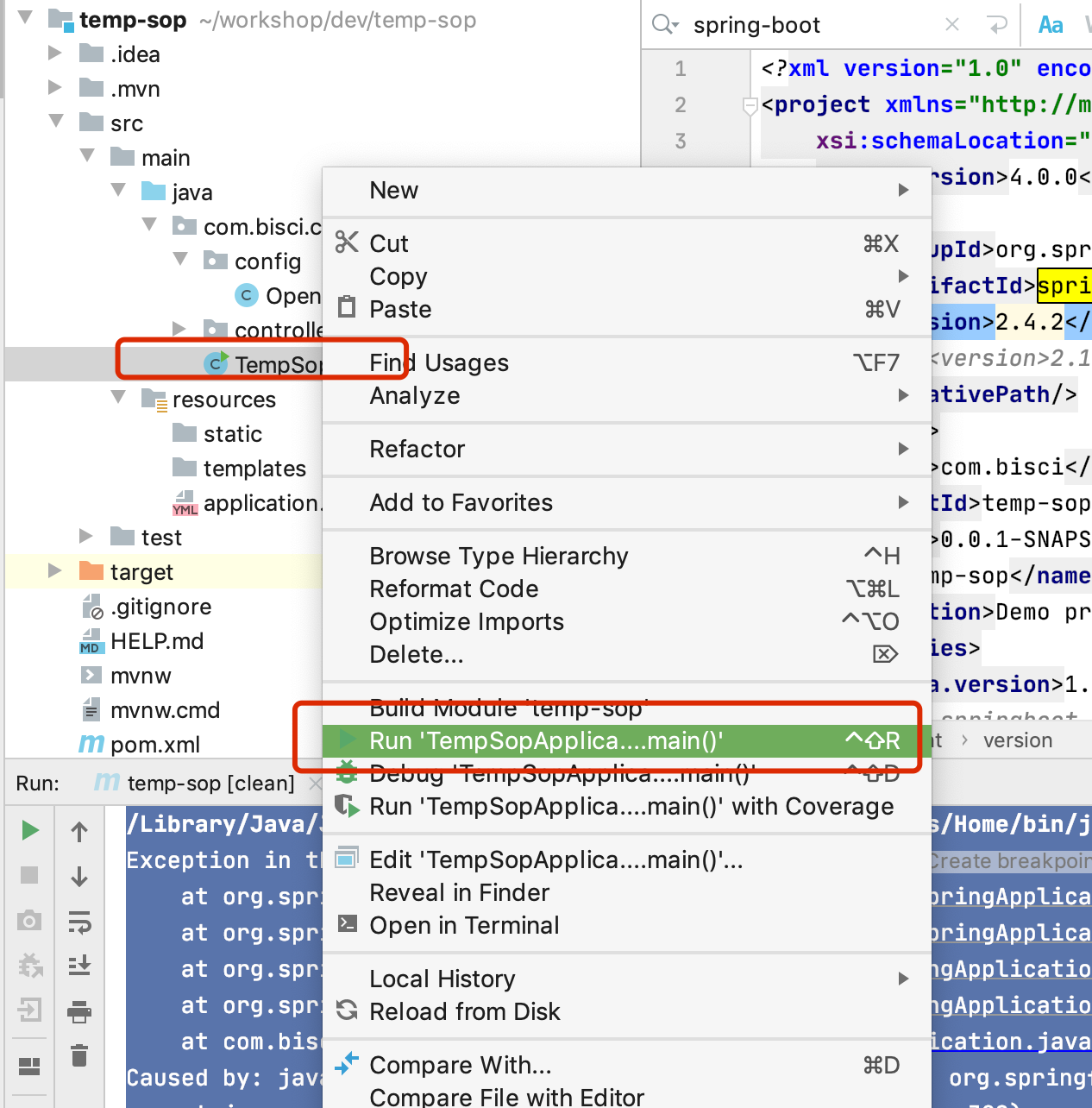Open search history with the curved arrow icon
This screenshot has height=1108, width=1092.
pyautogui.click(x=997, y=24)
